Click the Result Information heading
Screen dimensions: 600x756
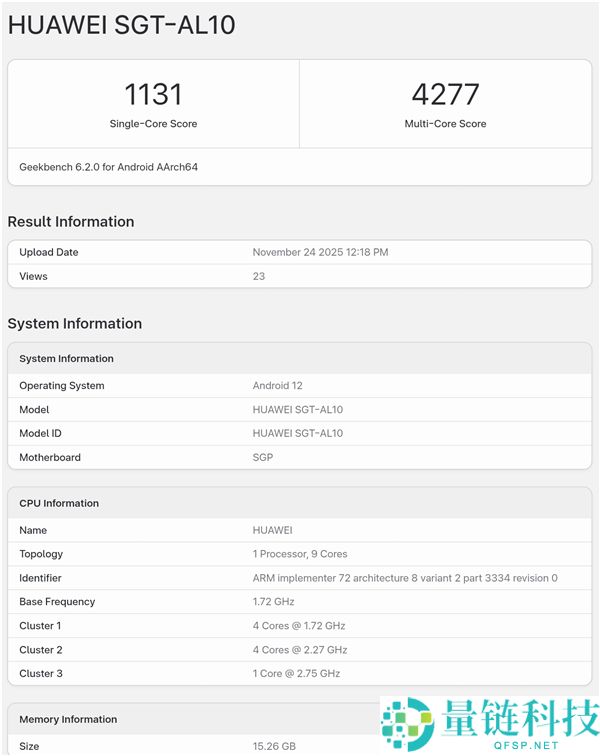coord(71,222)
